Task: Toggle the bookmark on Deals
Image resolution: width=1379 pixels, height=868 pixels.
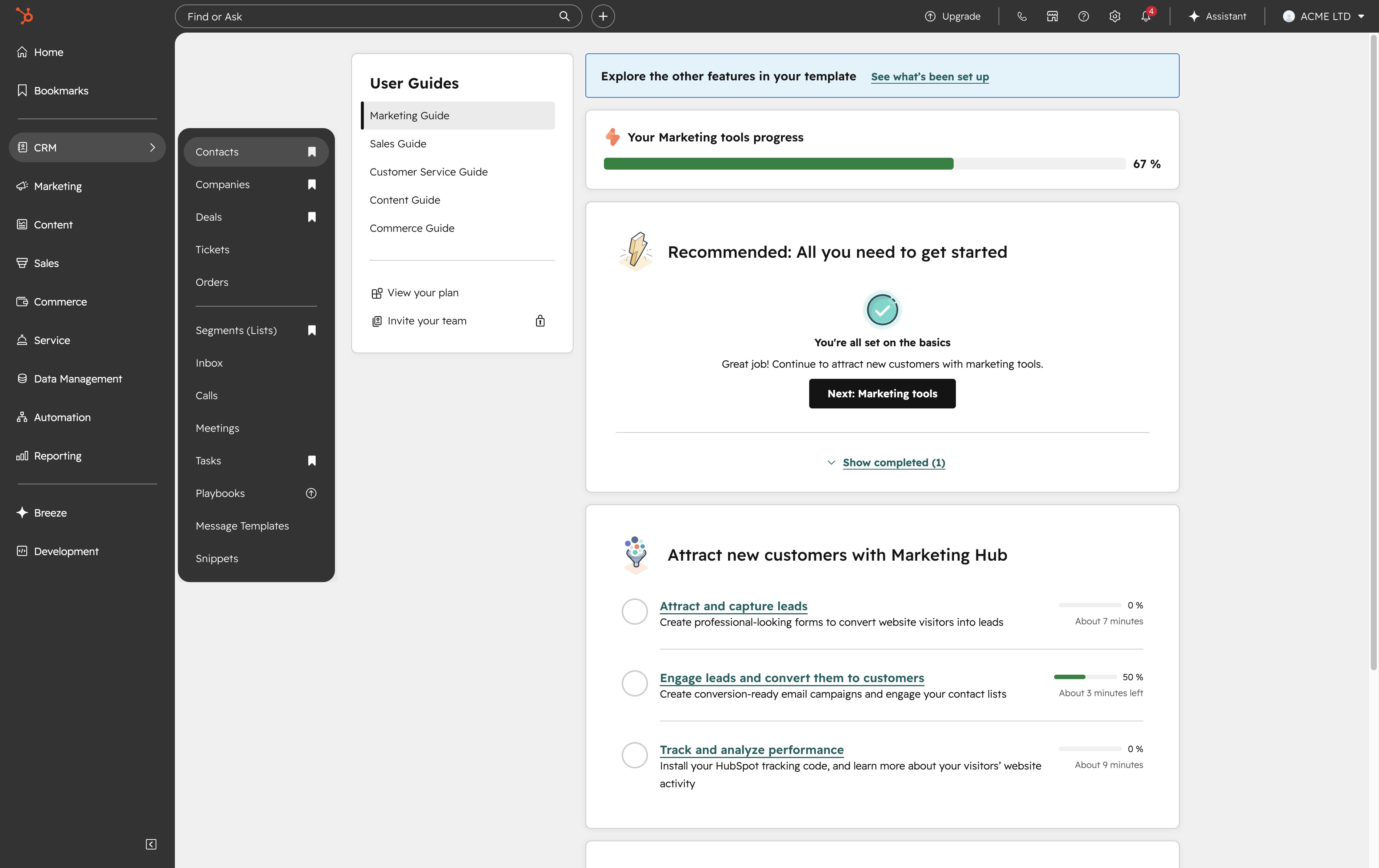Action: click(x=312, y=217)
